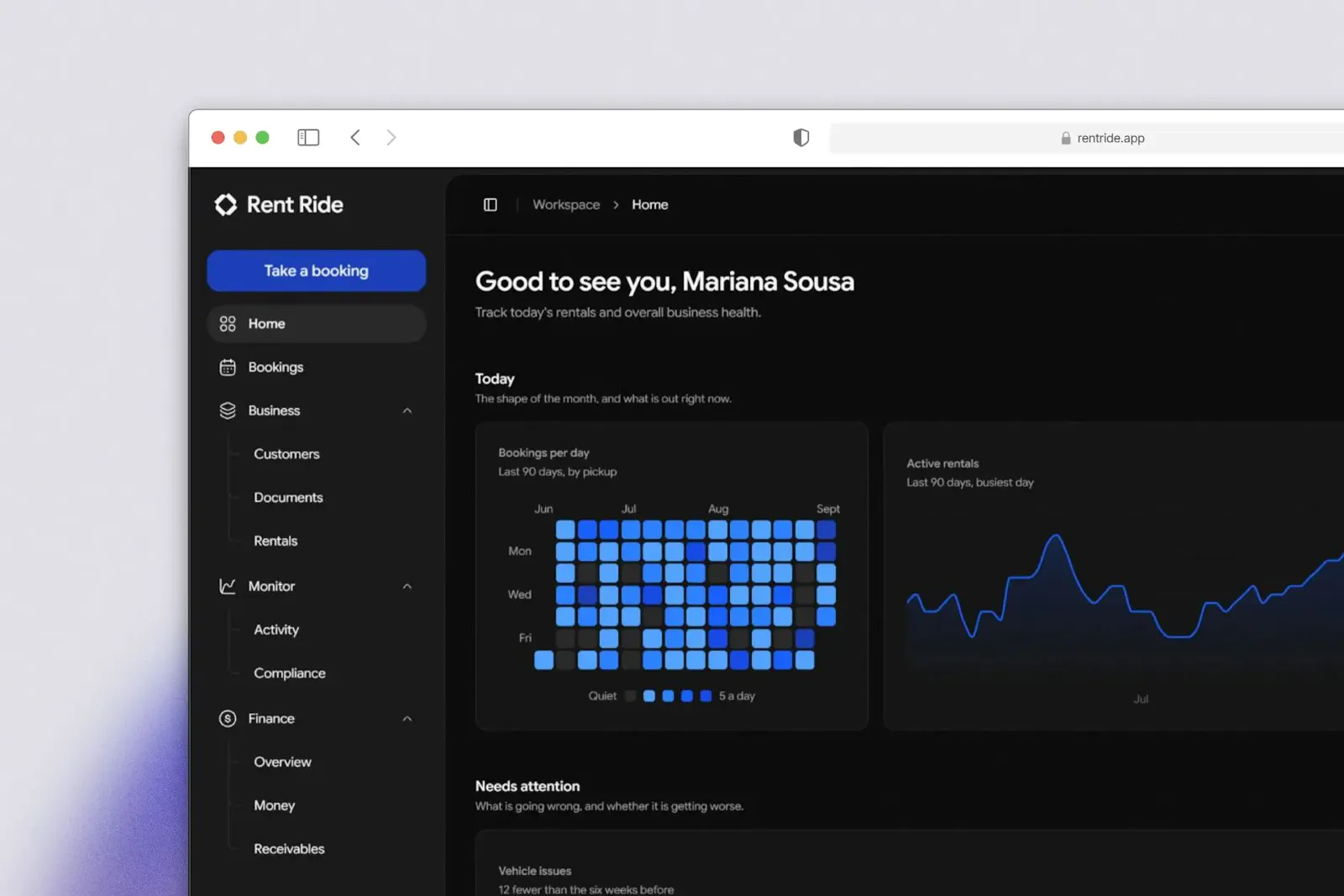The height and width of the screenshot is (896, 1344).
Task: Click the 'Jun' month label on heatmap
Action: pyautogui.click(x=543, y=509)
